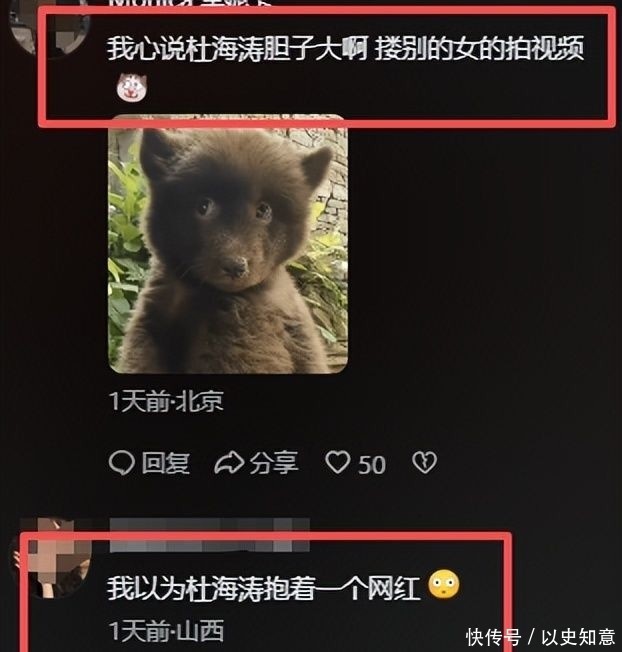Tap the 回复 reply label
Screen dimensions: 622x652
[165, 463]
